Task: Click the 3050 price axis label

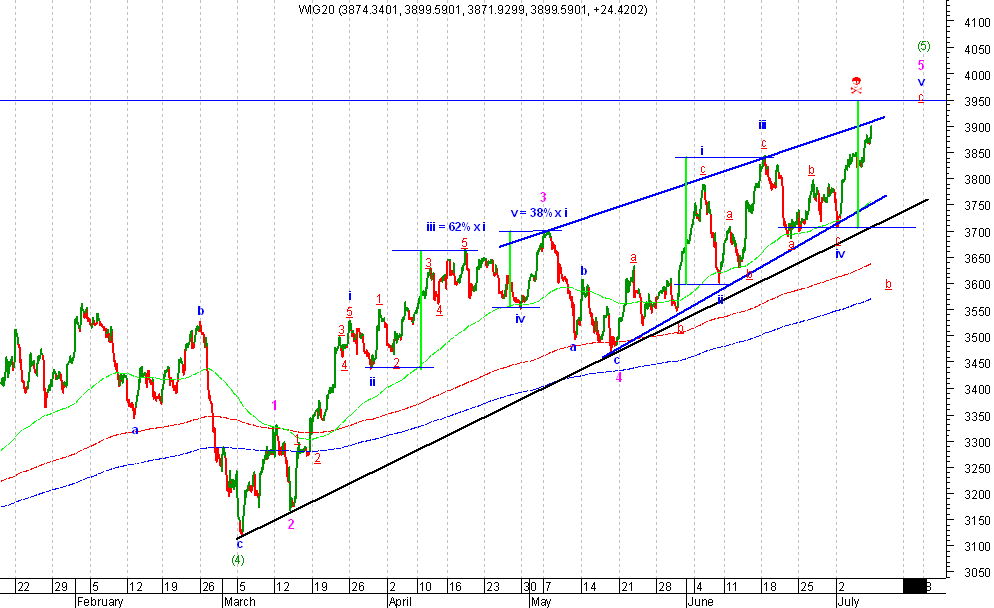Action: (x=976, y=573)
